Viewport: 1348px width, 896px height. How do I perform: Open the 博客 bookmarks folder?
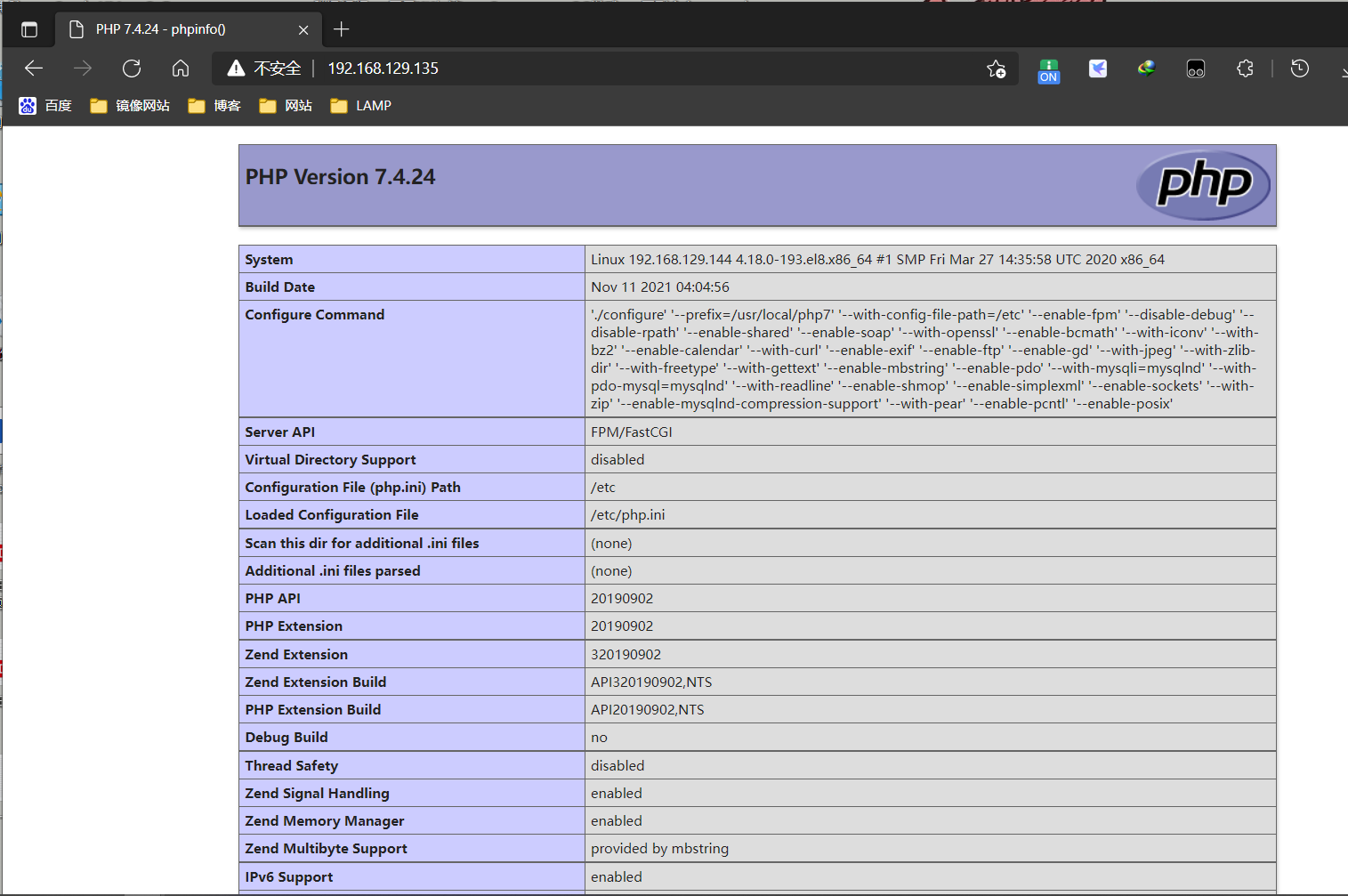(214, 106)
